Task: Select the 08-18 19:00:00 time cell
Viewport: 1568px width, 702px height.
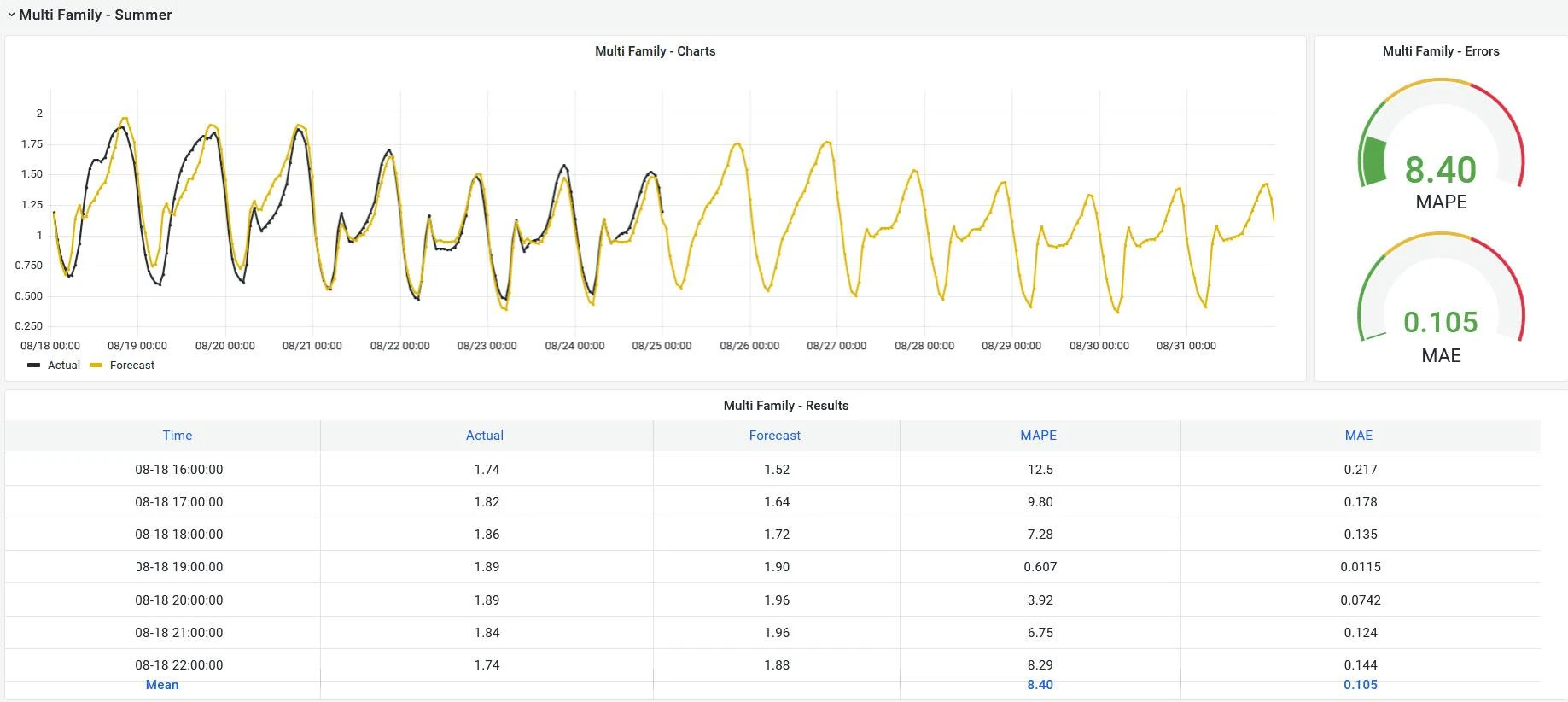Action: 179,567
